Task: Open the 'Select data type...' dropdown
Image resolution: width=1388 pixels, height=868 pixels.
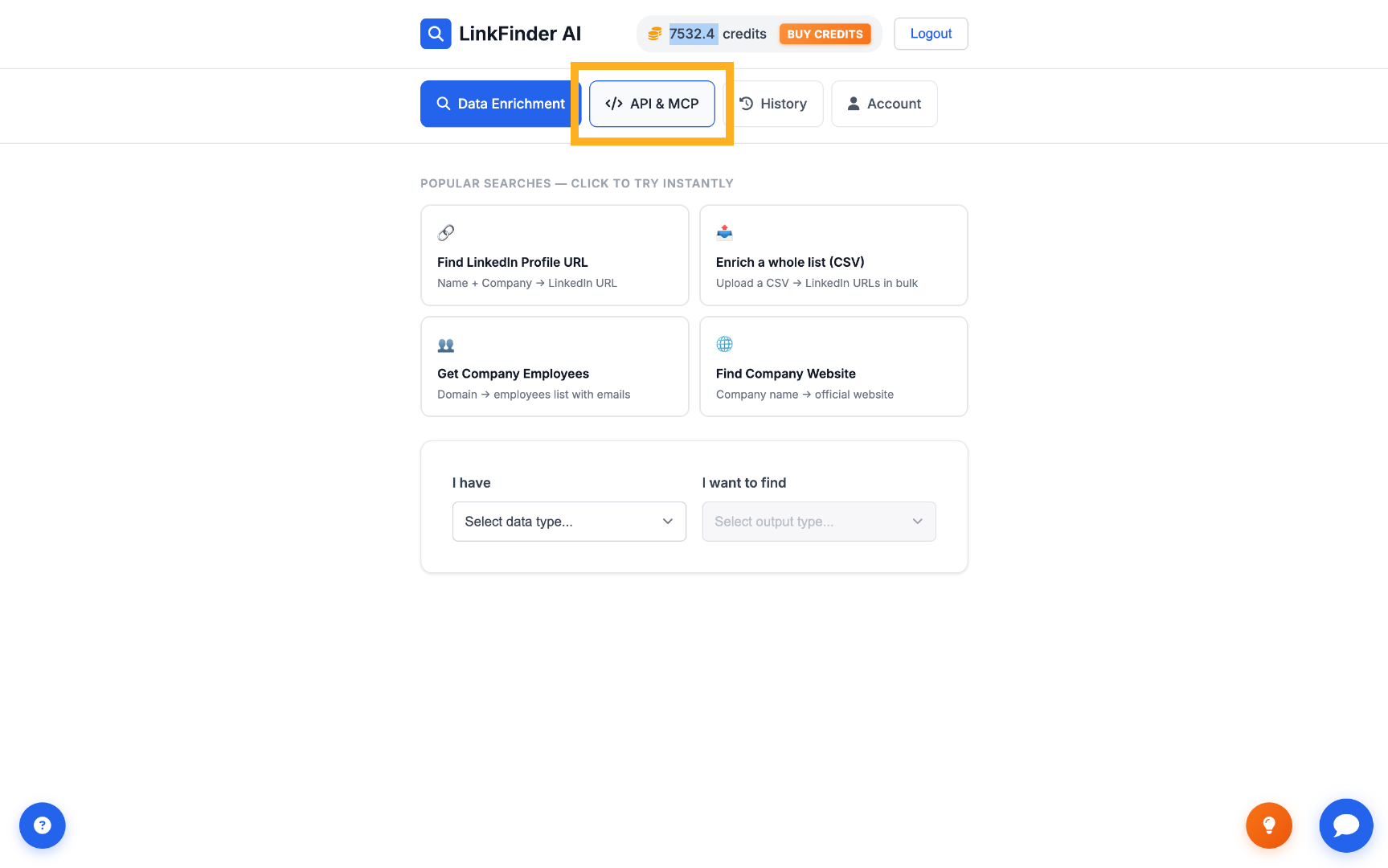Action: tap(569, 522)
